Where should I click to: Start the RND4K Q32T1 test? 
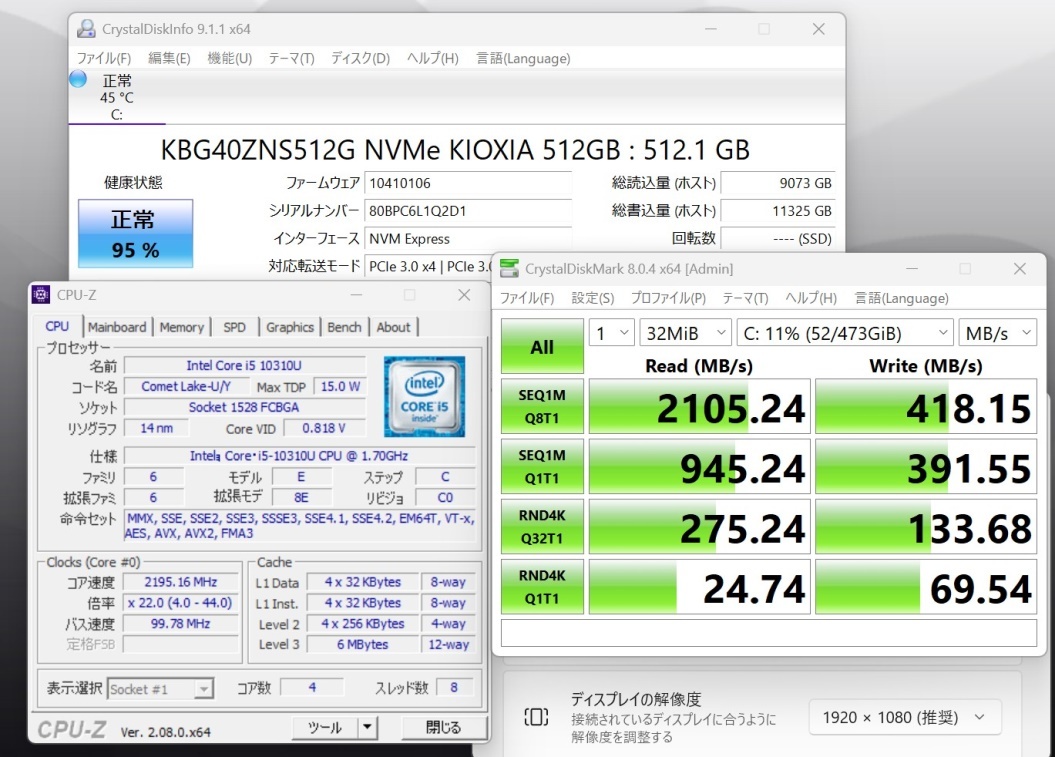click(542, 526)
